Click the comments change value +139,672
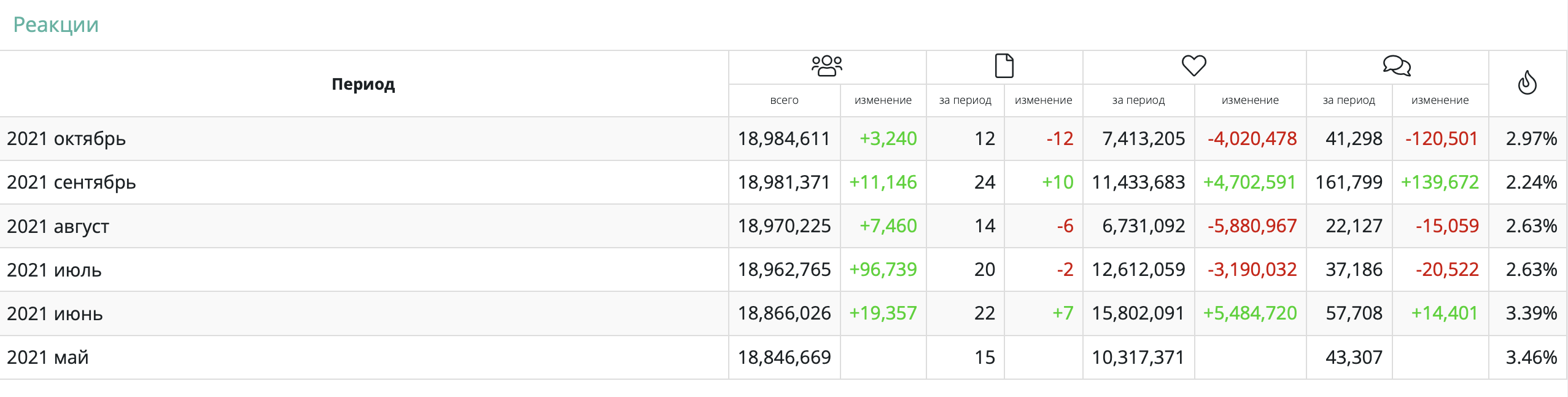The height and width of the screenshot is (397, 1568). tap(1439, 183)
